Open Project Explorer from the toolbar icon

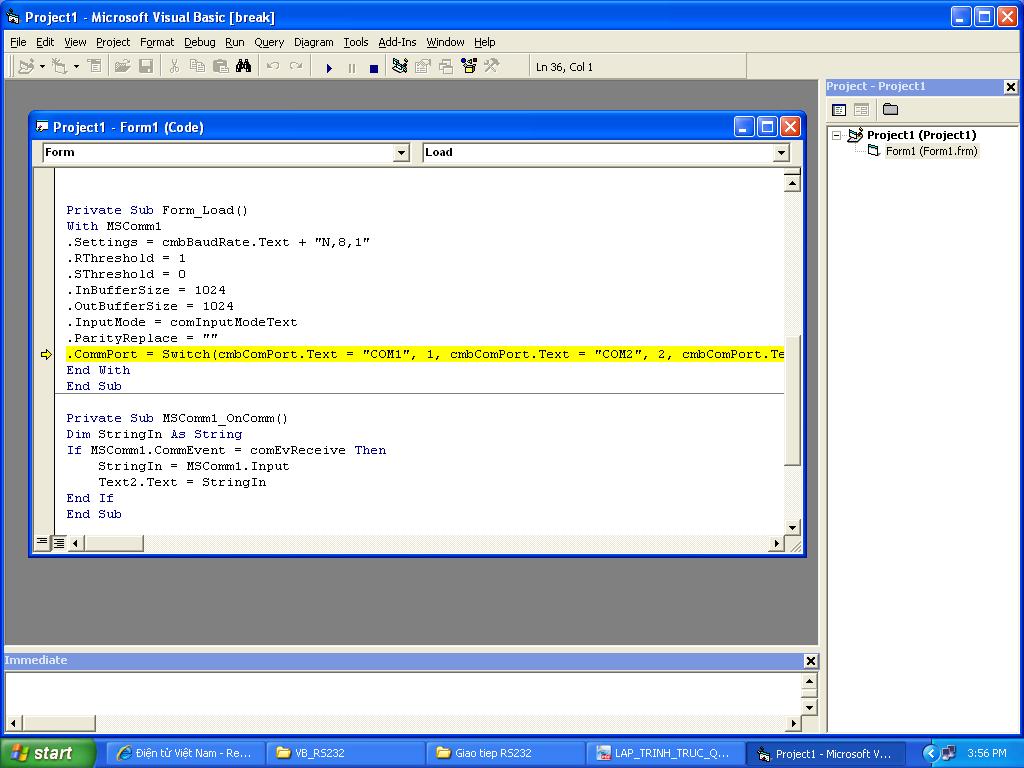tap(400, 66)
